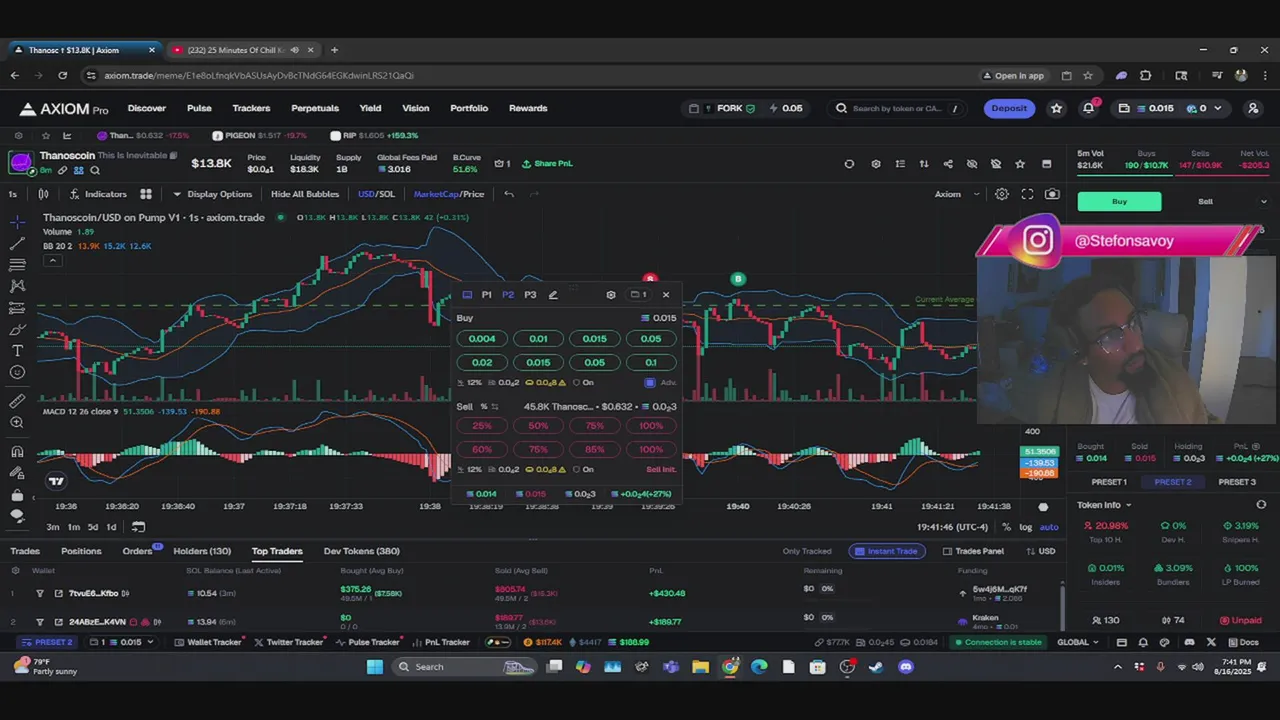
Task: Undo the last chart action
Action: [509, 194]
